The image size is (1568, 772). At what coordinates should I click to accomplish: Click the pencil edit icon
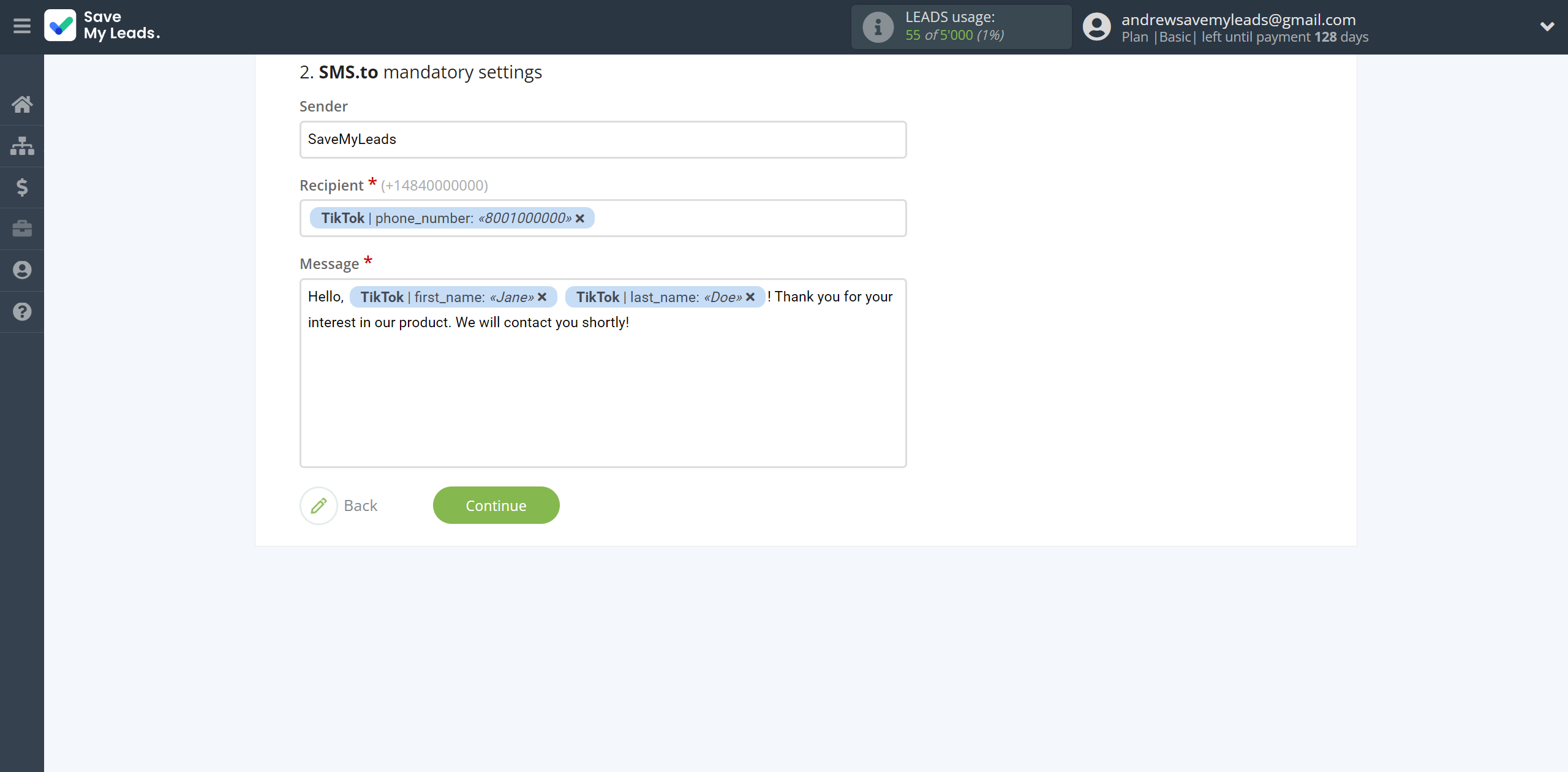pos(318,505)
